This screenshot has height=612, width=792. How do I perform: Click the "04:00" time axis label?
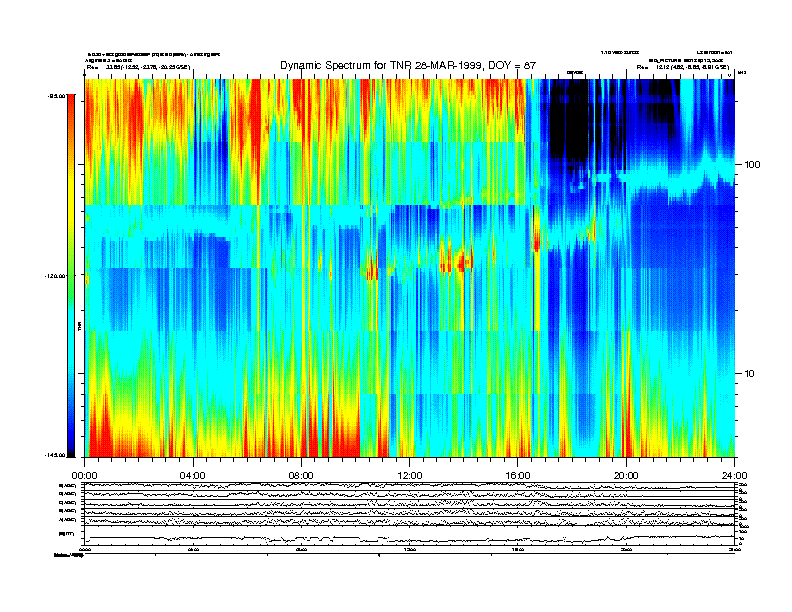[193, 476]
